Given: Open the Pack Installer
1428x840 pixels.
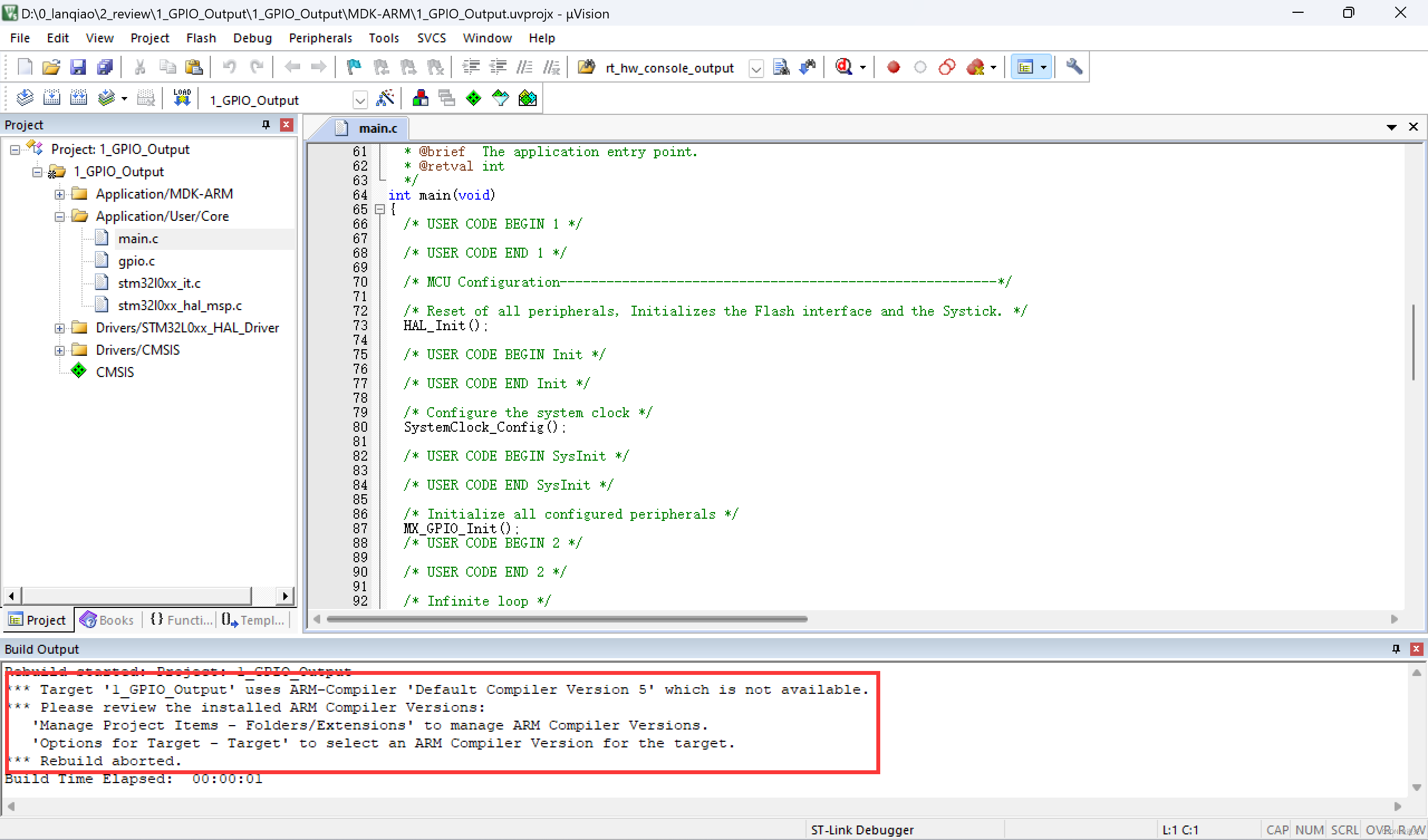Looking at the screenshot, I should coord(527,99).
